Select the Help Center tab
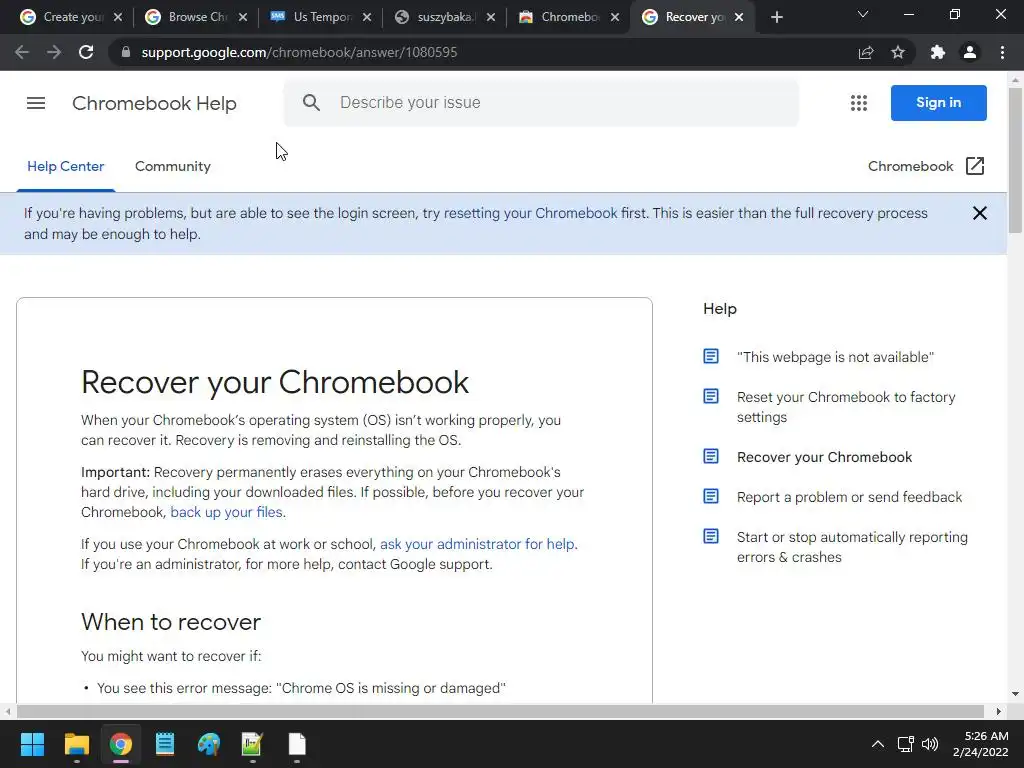 65,167
